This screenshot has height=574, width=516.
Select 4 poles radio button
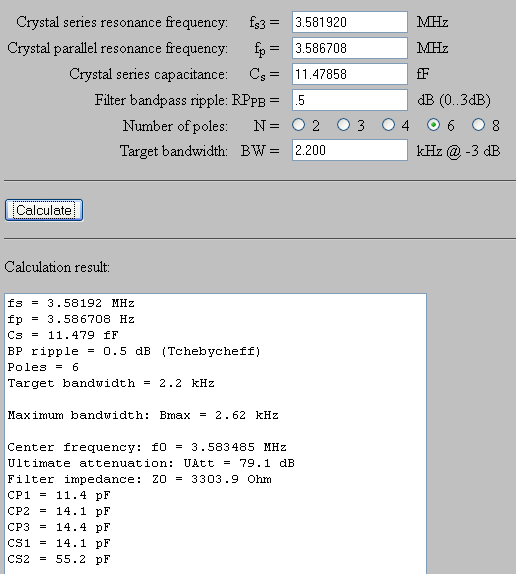tap(388, 125)
